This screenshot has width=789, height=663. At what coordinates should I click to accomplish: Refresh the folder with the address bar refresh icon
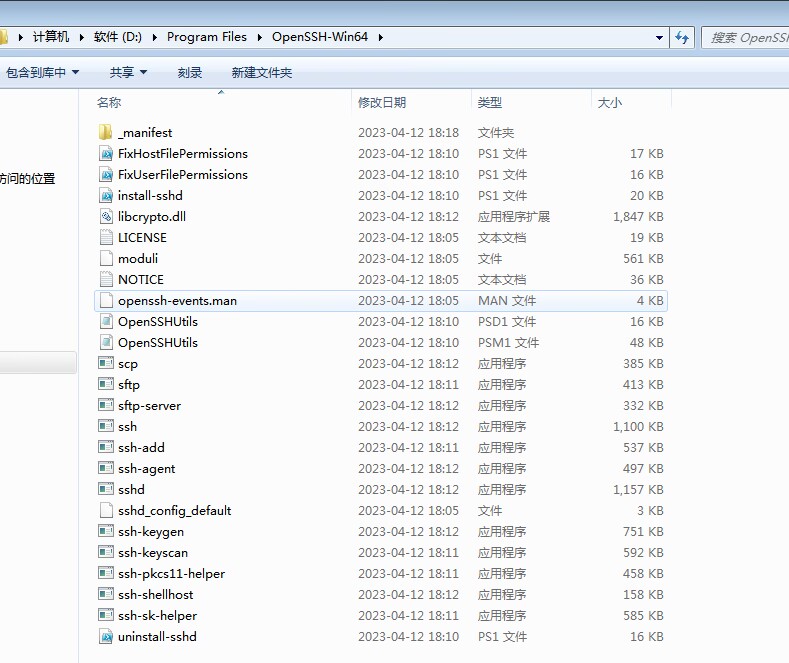682,37
